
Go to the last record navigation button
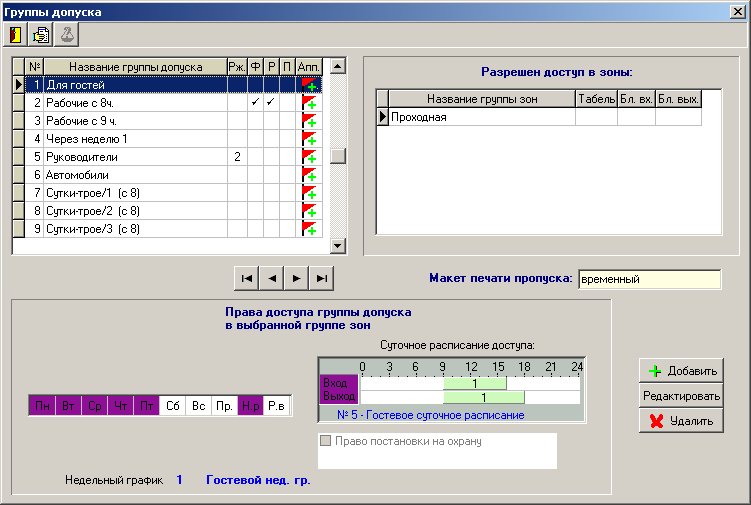click(321, 278)
